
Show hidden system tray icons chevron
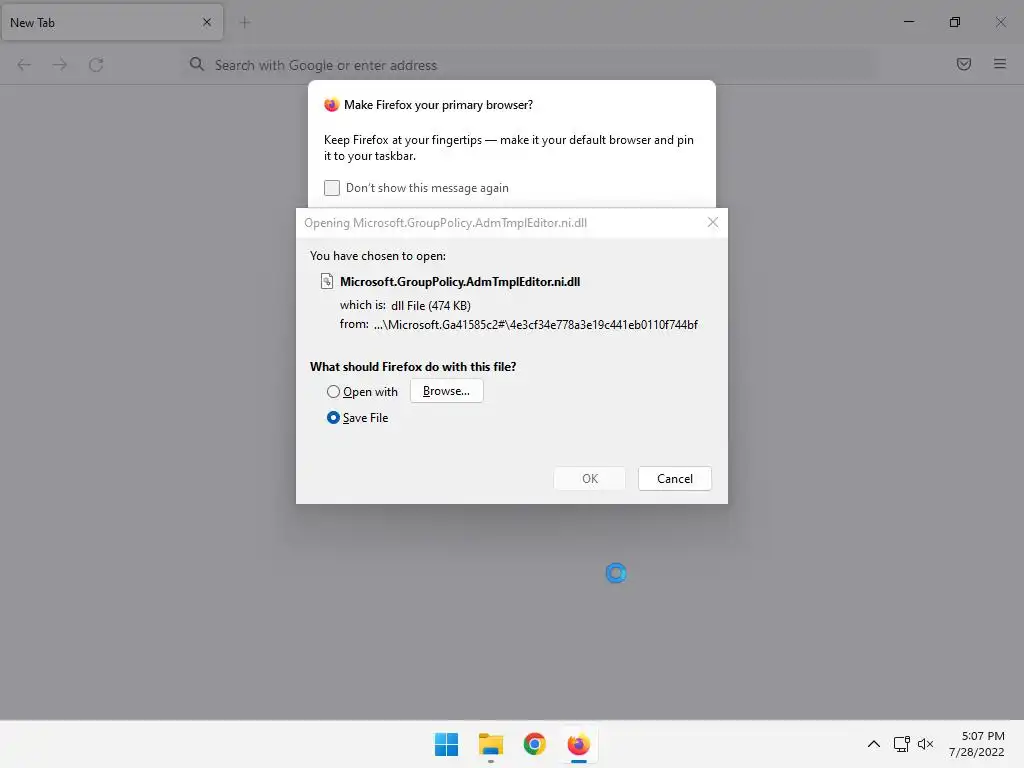click(874, 744)
